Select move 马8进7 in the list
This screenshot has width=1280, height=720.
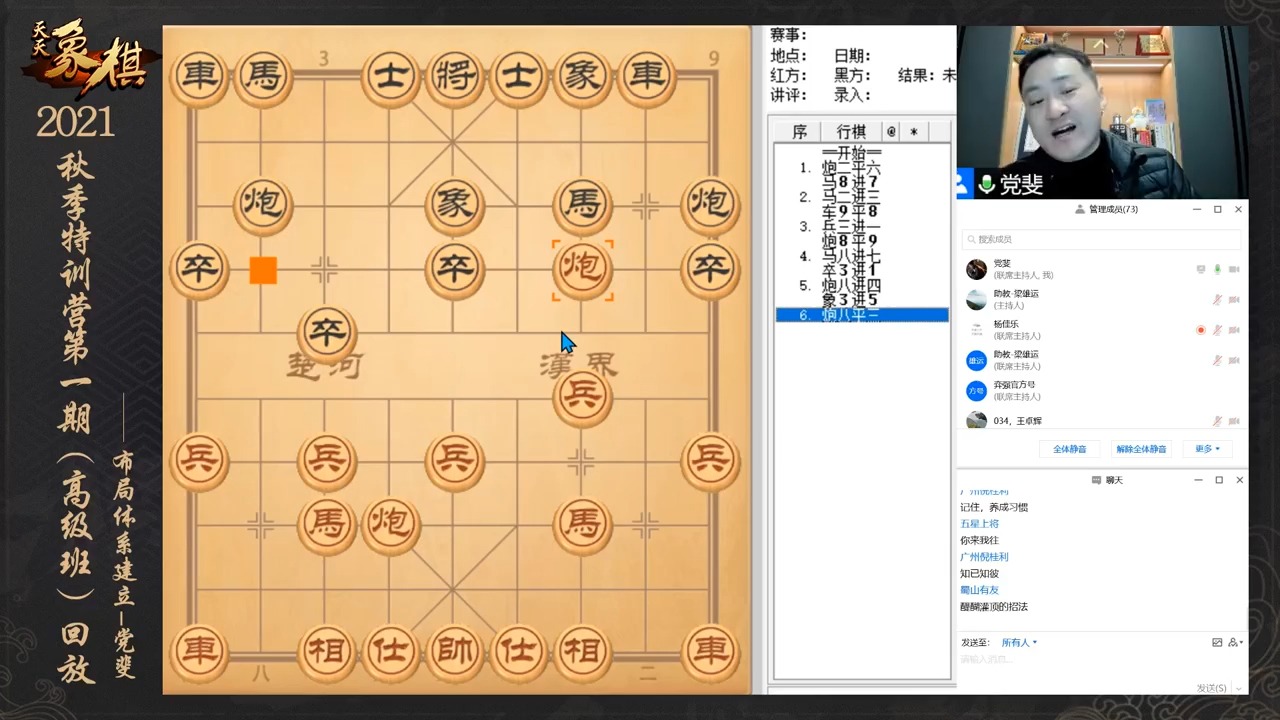pyautogui.click(x=851, y=182)
